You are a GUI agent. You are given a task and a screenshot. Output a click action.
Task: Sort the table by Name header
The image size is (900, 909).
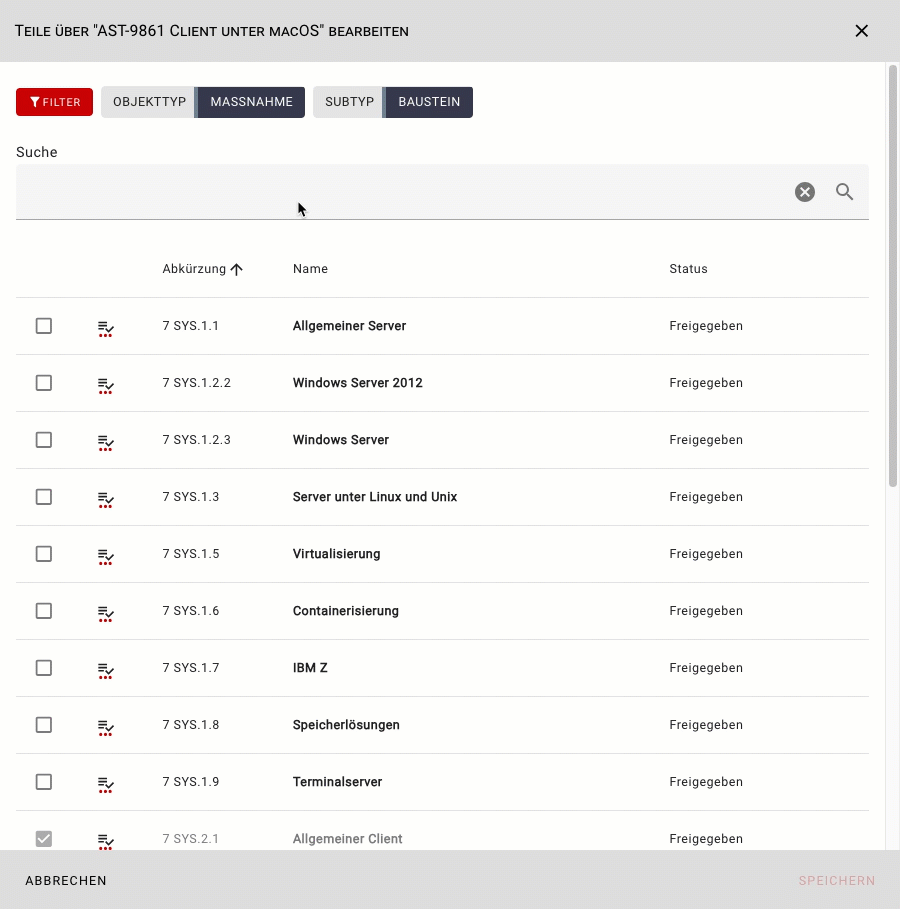(x=310, y=269)
